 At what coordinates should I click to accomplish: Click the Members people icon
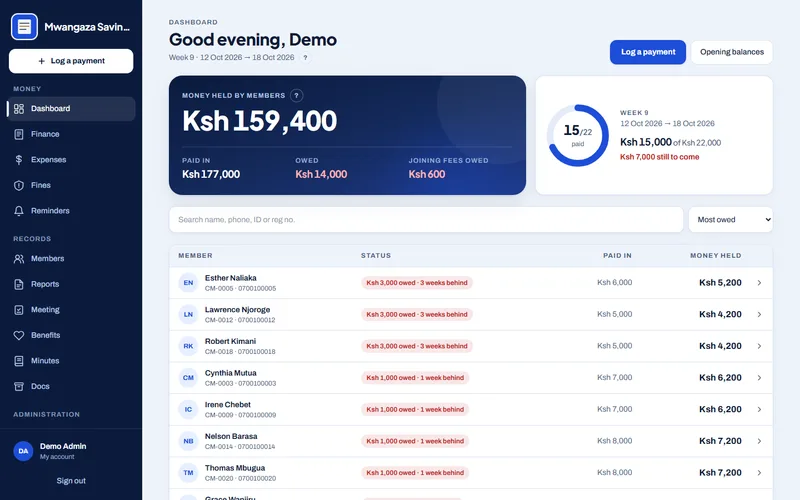[x=19, y=259]
